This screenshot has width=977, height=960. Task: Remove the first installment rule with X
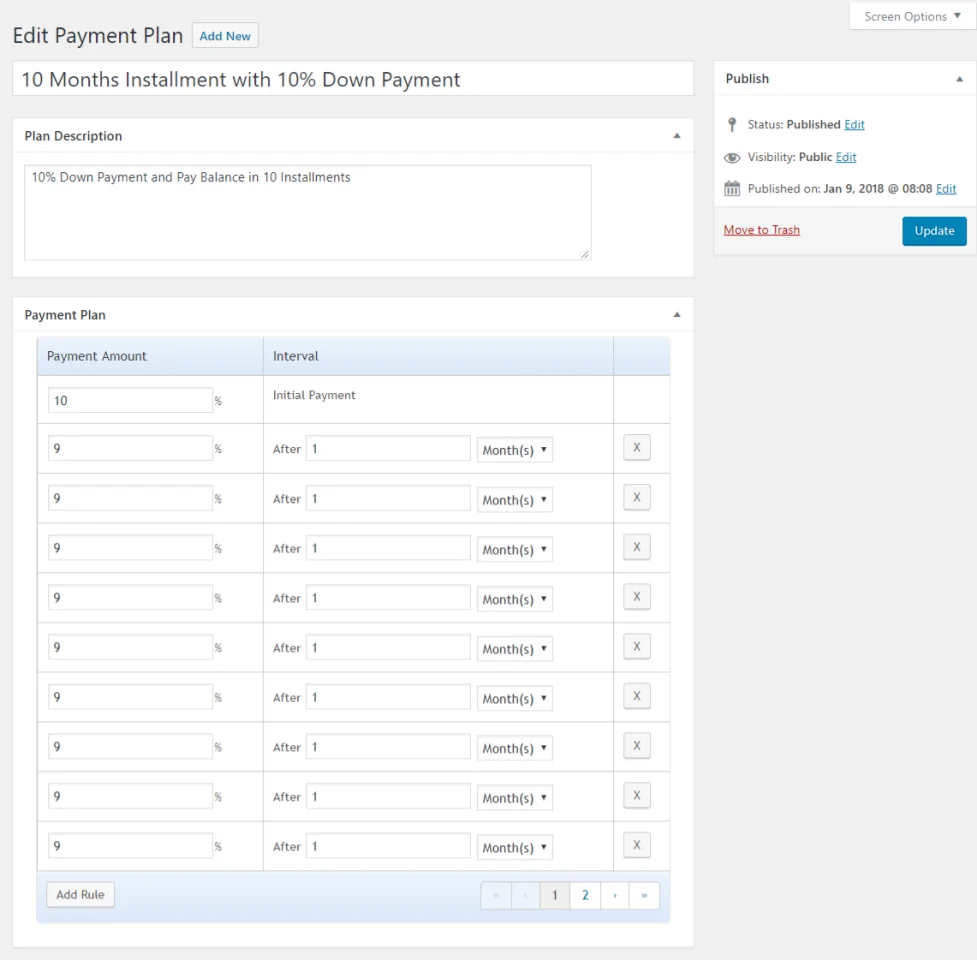(637, 447)
